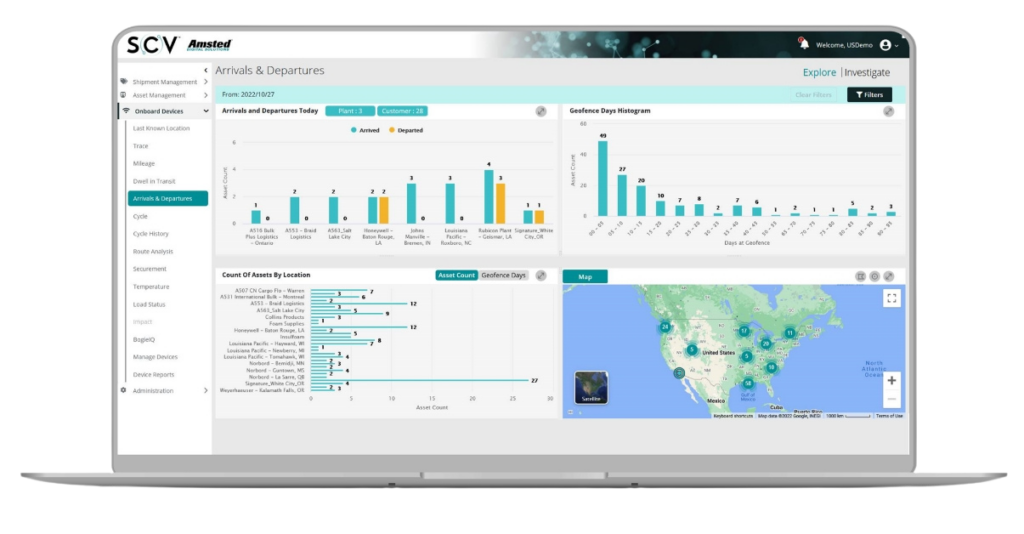
Task: Toggle fullscreen view on the map
Action: click(x=891, y=298)
